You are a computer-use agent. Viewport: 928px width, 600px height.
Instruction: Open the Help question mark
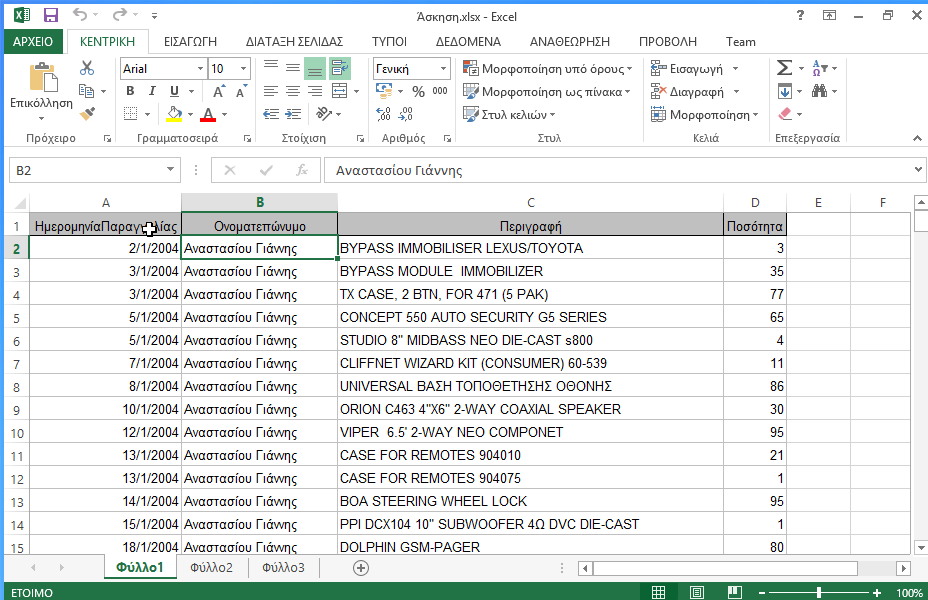tap(800, 15)
